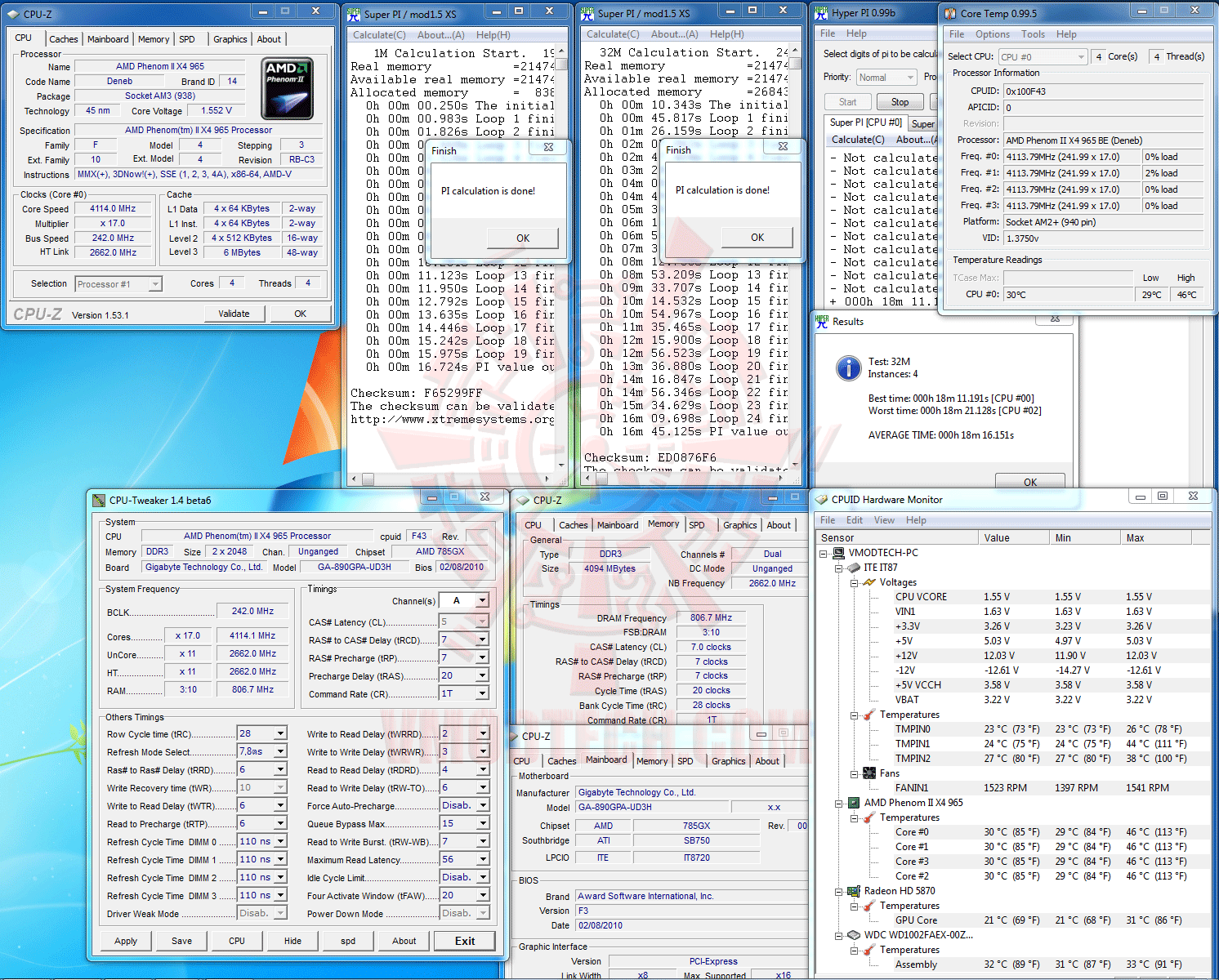This screenshot has height=980, width=1219.
Task: Collapse the Voltages node in Hardware Monitor
Action: tap(854, 582)
